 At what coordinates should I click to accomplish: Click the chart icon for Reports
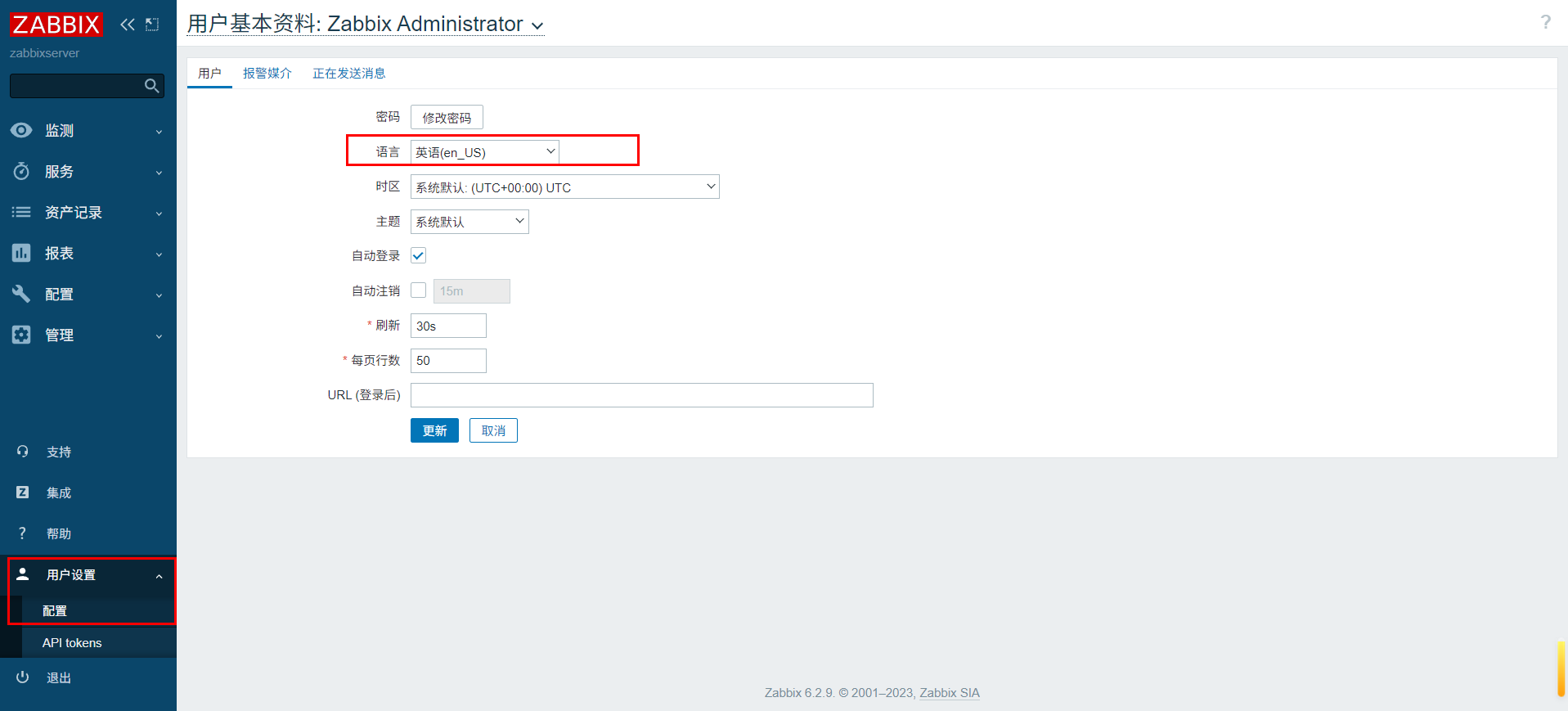(21, 253)
